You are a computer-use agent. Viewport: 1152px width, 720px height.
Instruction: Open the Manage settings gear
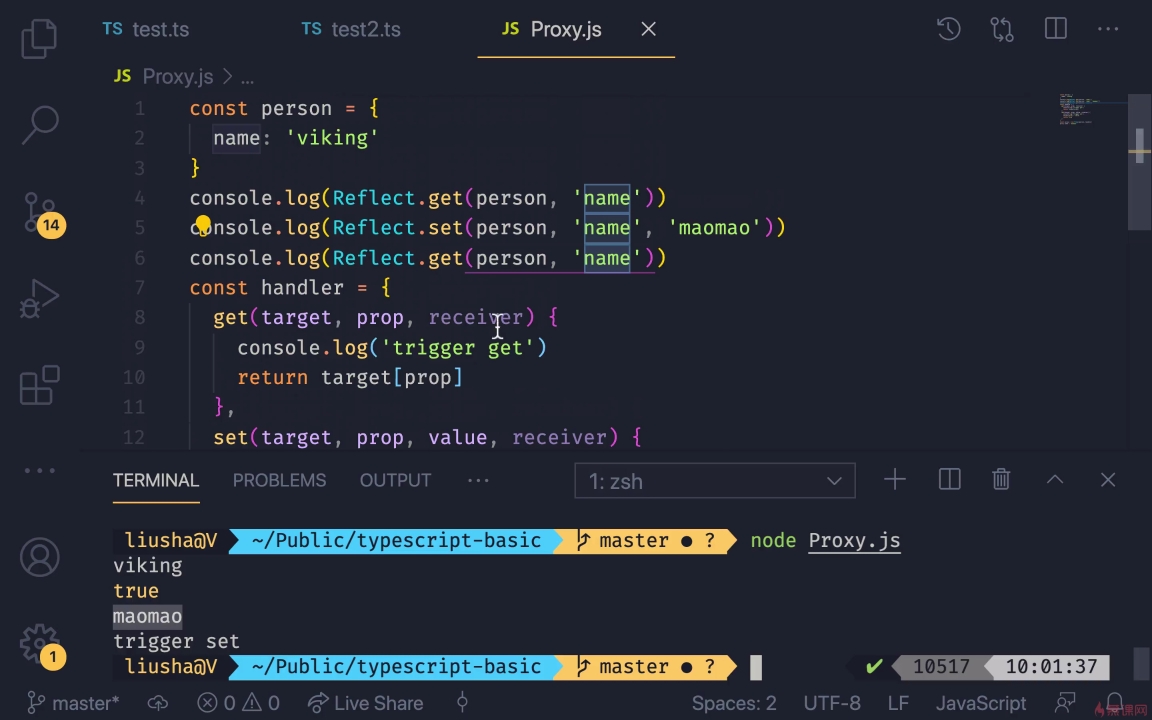tap(40, 643)
